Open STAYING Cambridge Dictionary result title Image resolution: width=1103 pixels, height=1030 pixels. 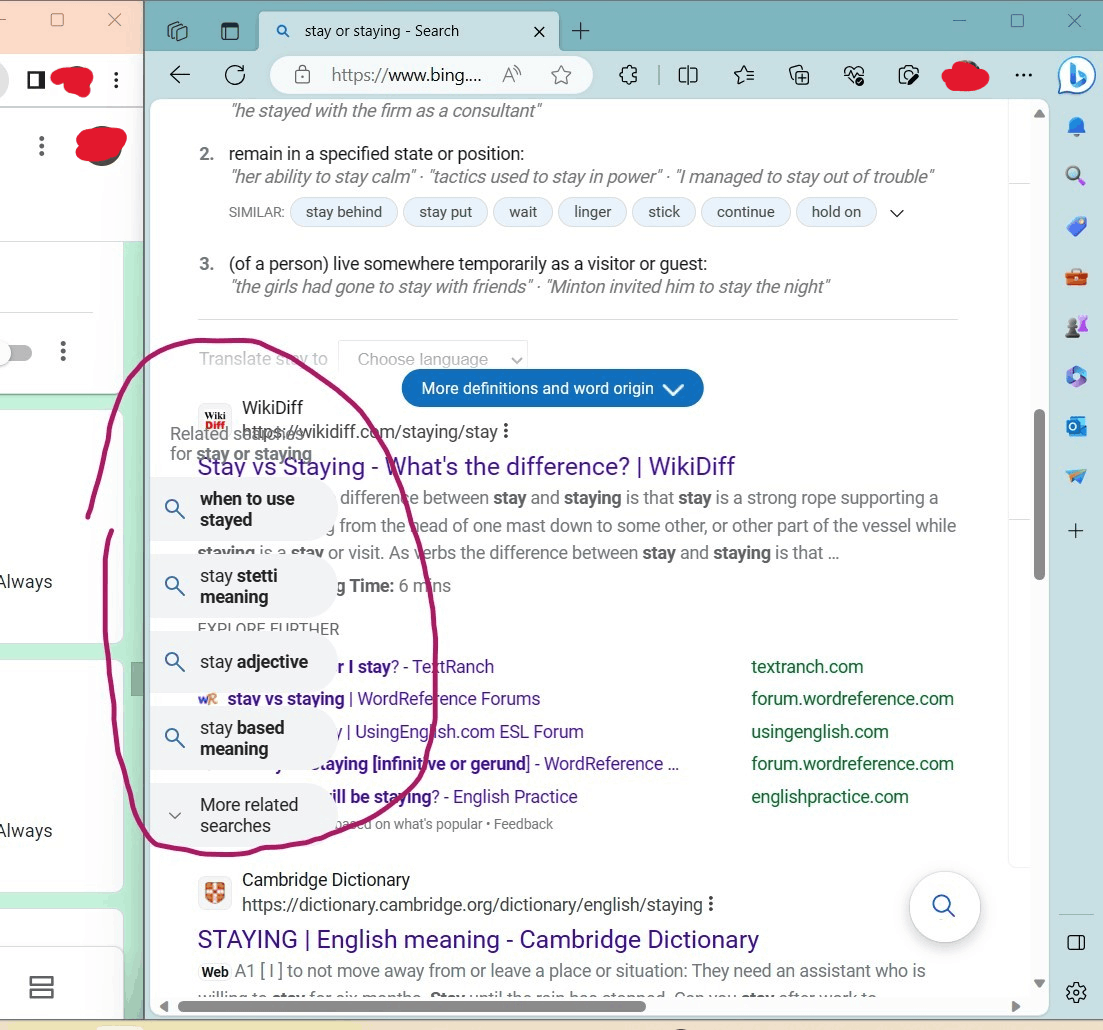(478, 939)
